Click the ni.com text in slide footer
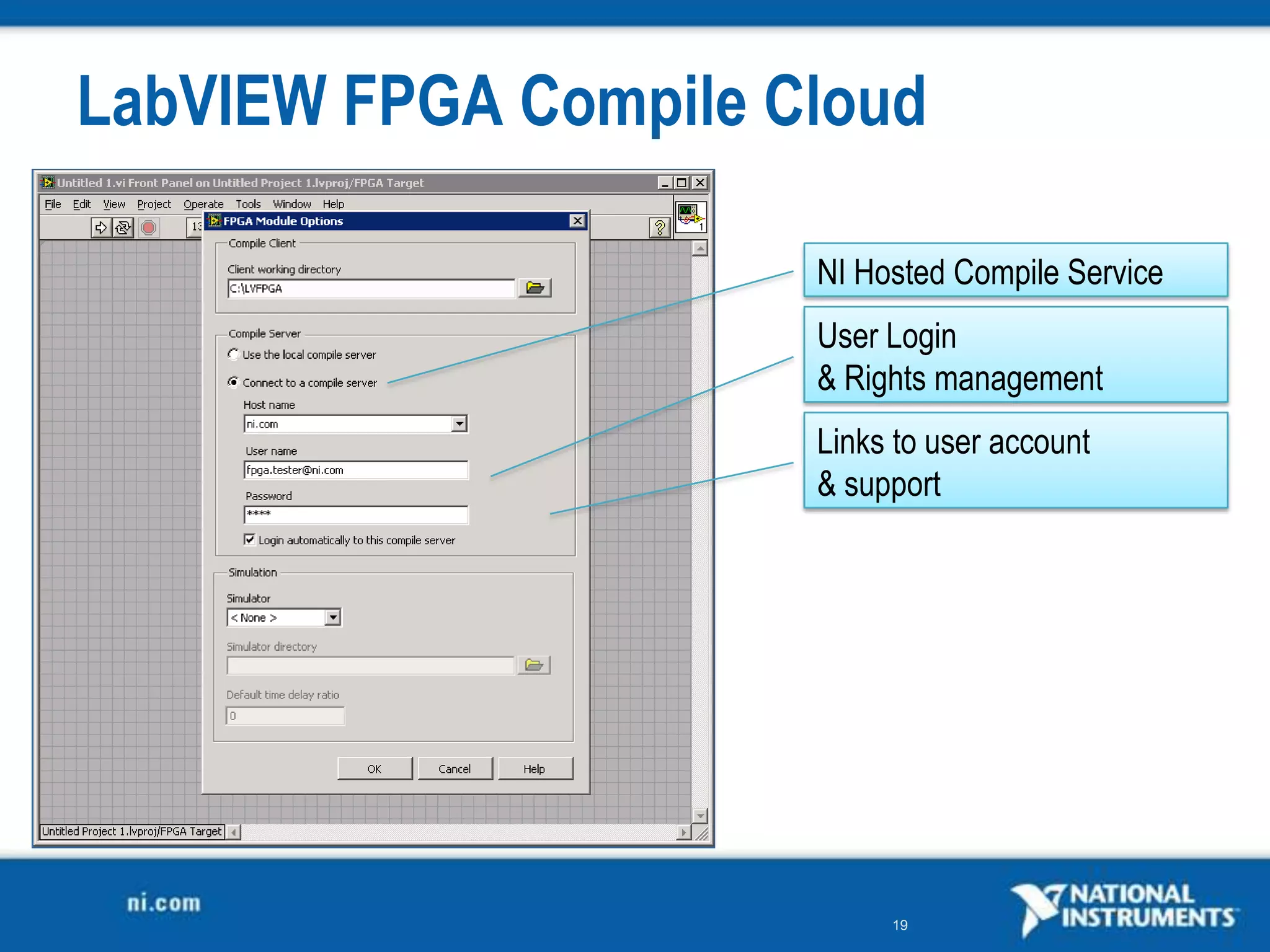Viewport: 1270px width, 952px height. click(x=164, y=903)
